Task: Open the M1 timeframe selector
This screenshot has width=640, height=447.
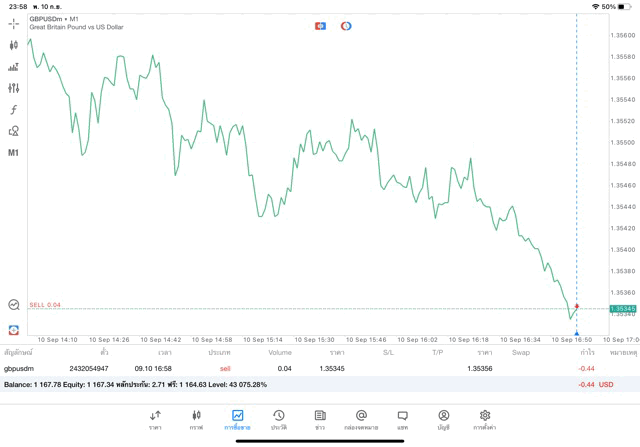Action: click(x=14, y=153)
